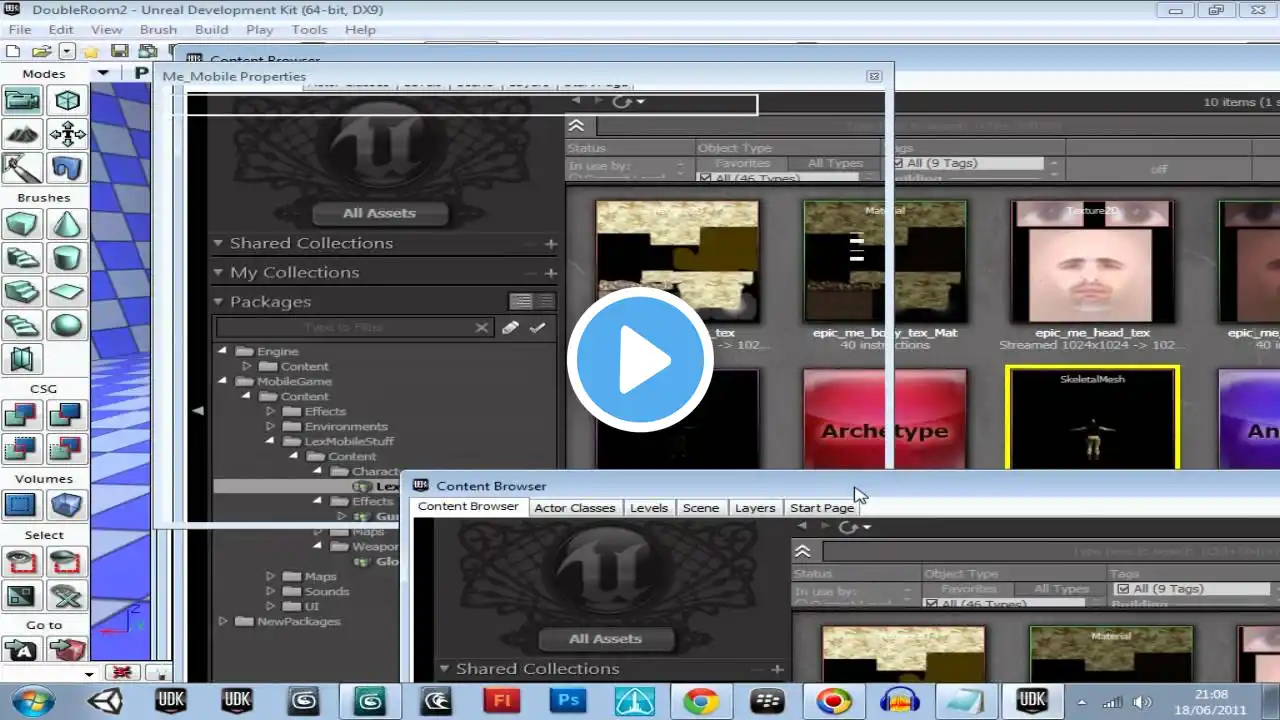
Task: Expand the NewPackages folder
Action: 222,621
